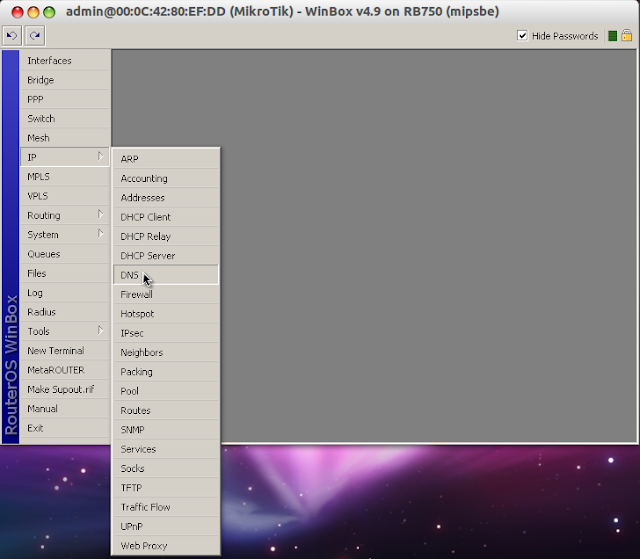
Task: Open the Files menu item
Action: pos(65,273)
